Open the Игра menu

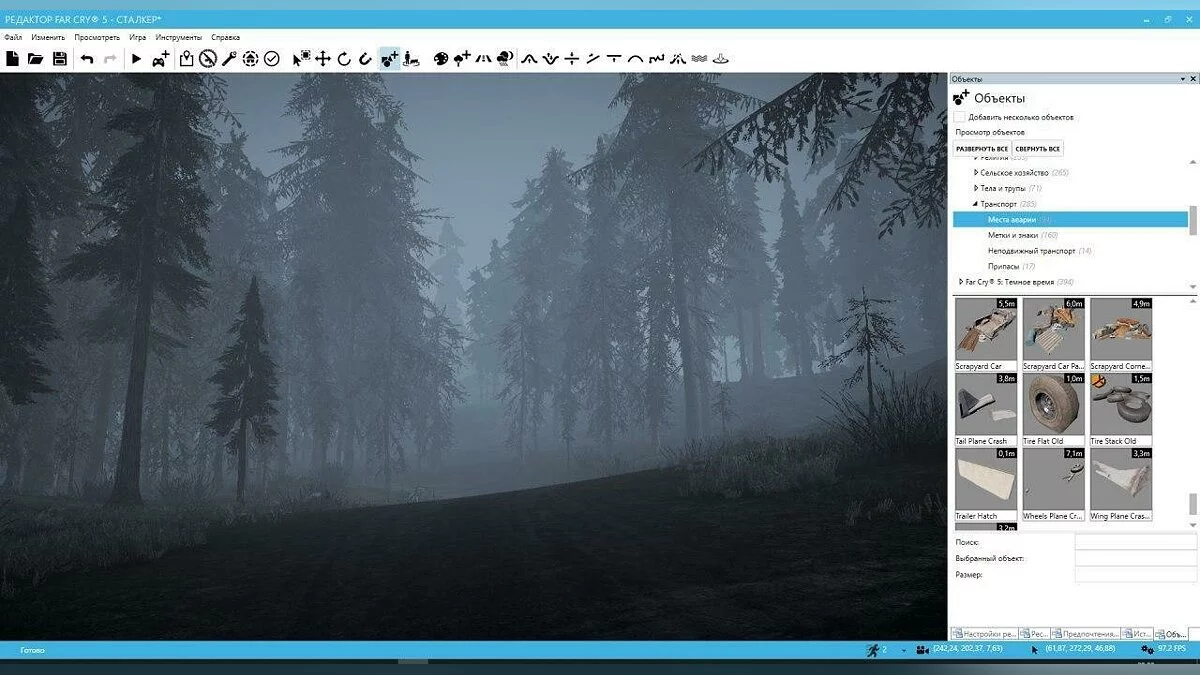click(138, 37)
